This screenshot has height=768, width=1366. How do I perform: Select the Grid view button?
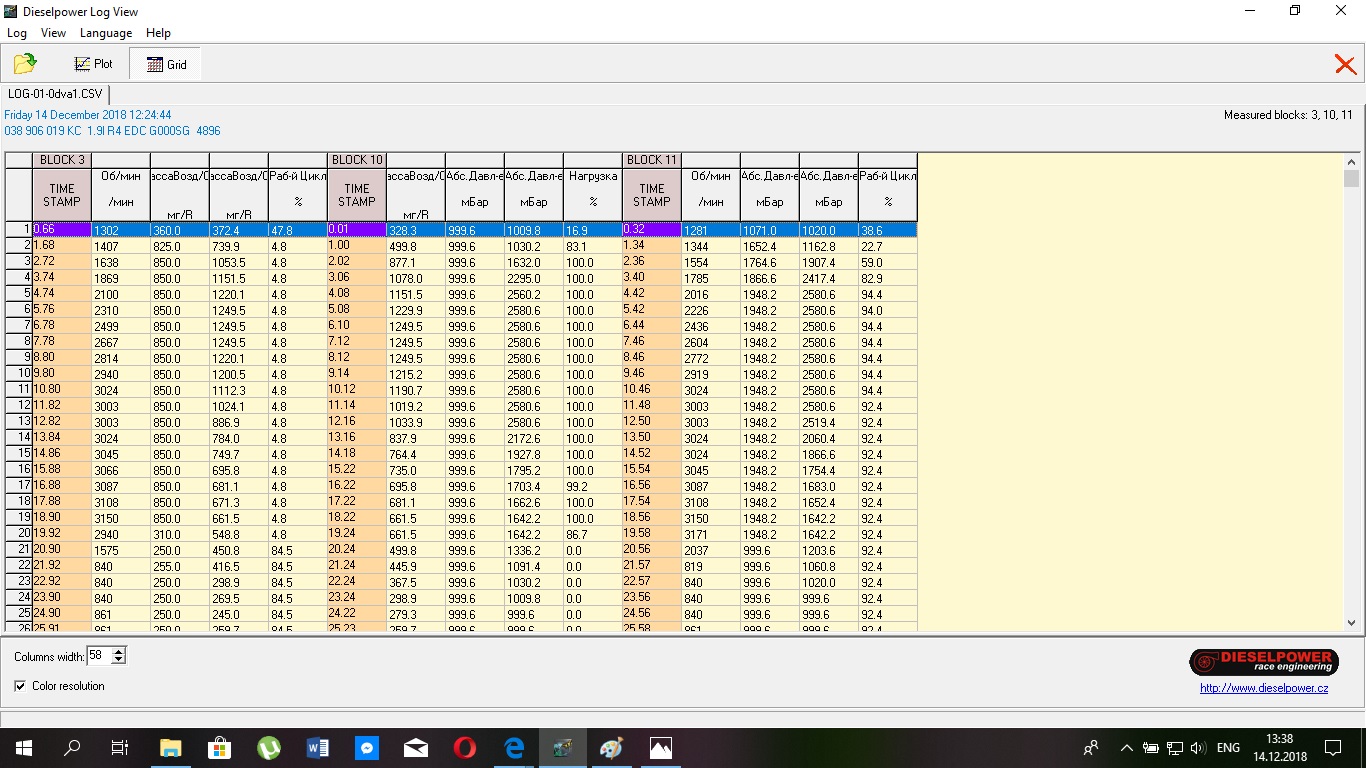(x=166, y=64)
